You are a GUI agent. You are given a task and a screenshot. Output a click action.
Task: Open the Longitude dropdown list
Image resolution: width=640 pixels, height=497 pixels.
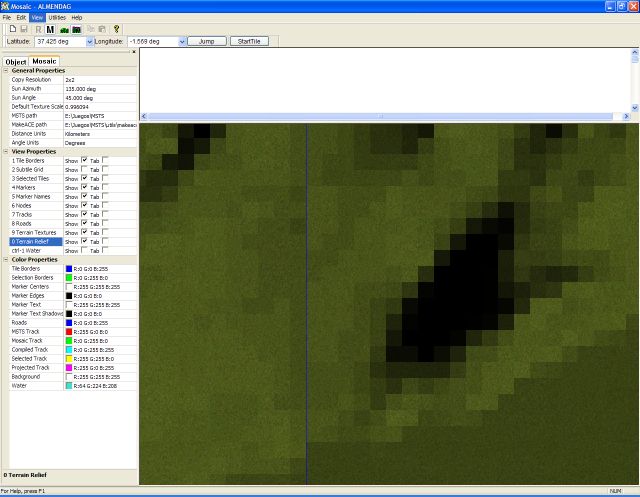(x=182, y=42)
